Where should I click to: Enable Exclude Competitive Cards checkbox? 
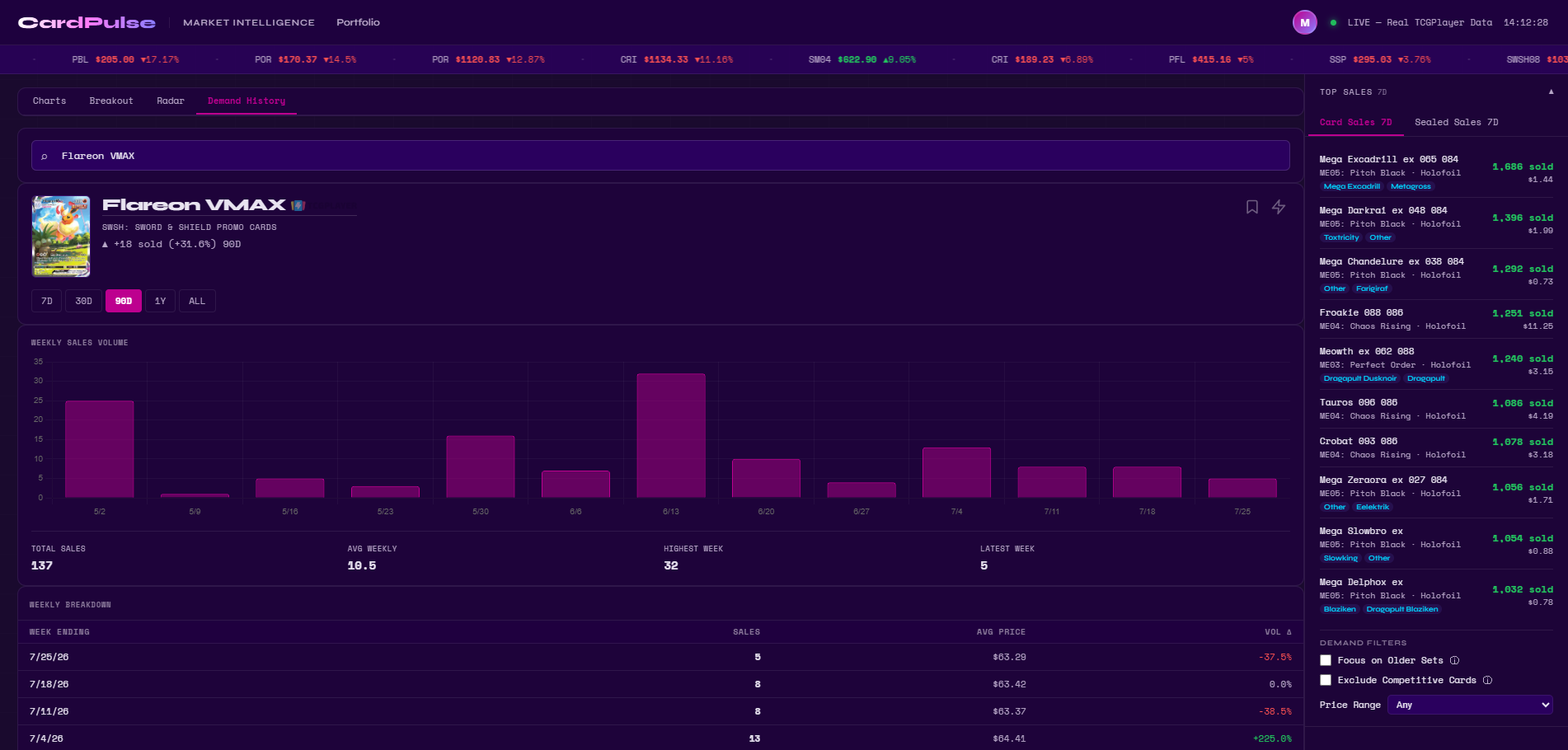pyautogui.click(x=1326, y=680)
